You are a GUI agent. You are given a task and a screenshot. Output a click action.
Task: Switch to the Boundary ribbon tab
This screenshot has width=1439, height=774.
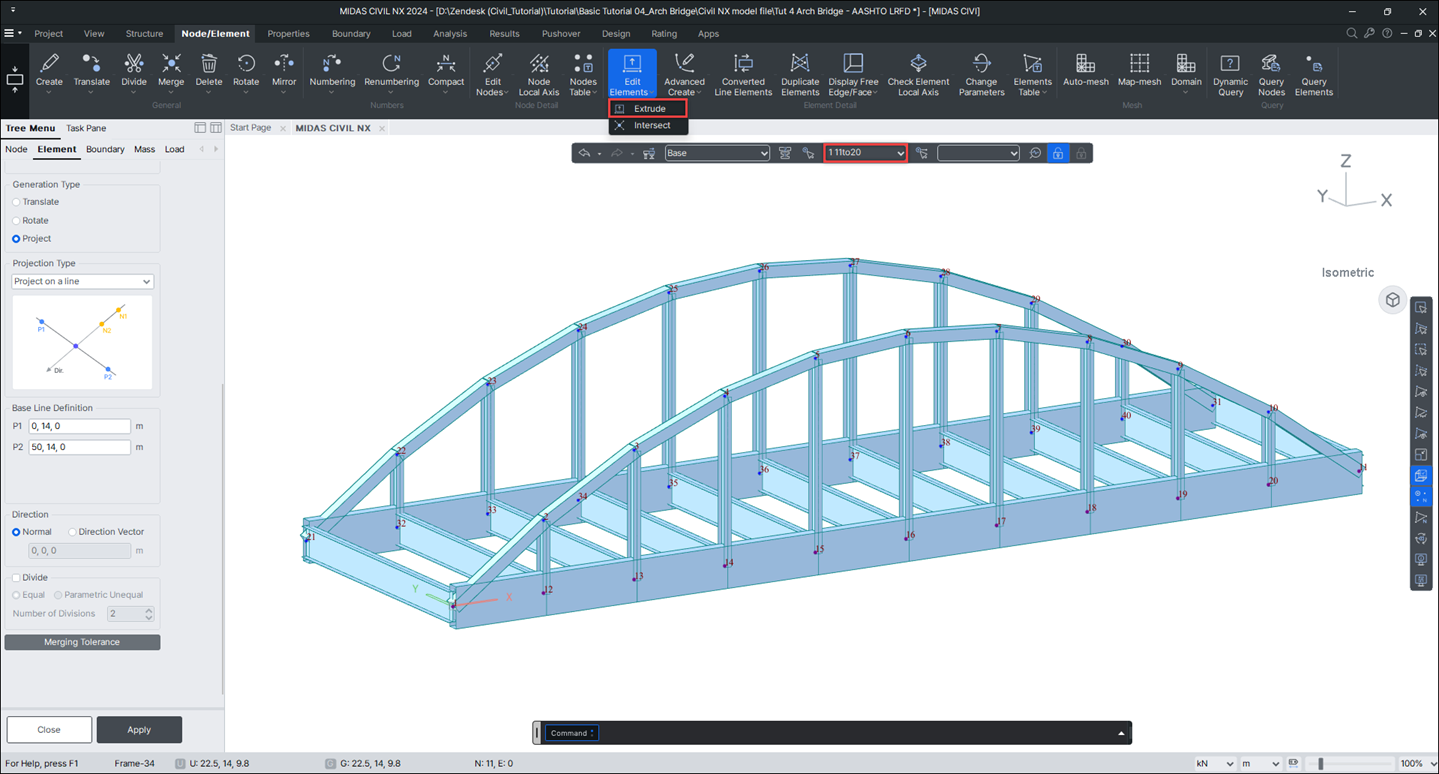click(x=351, y=33)
